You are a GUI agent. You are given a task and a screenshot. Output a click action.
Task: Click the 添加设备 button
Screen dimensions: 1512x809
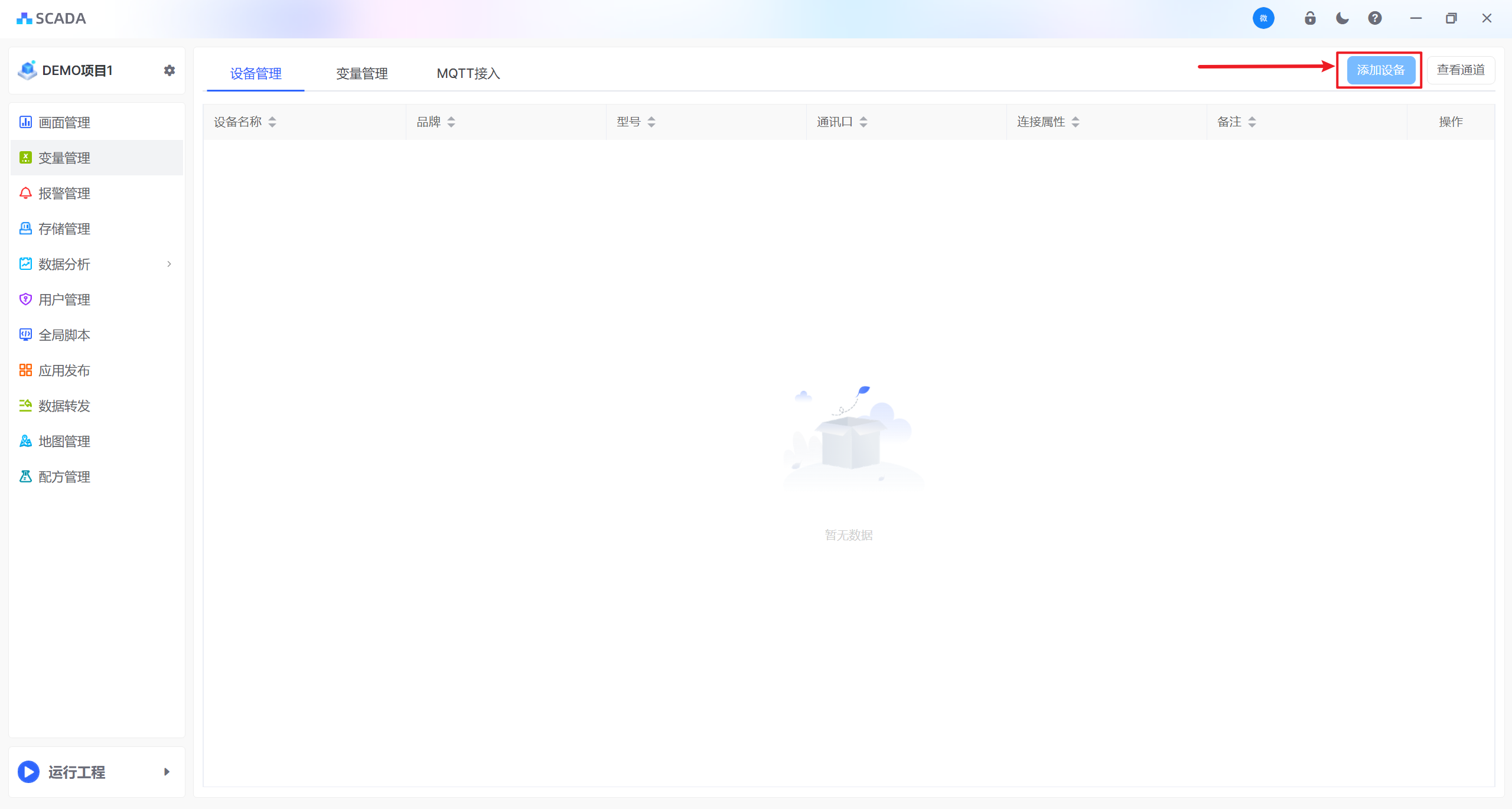coord(1380,70)
